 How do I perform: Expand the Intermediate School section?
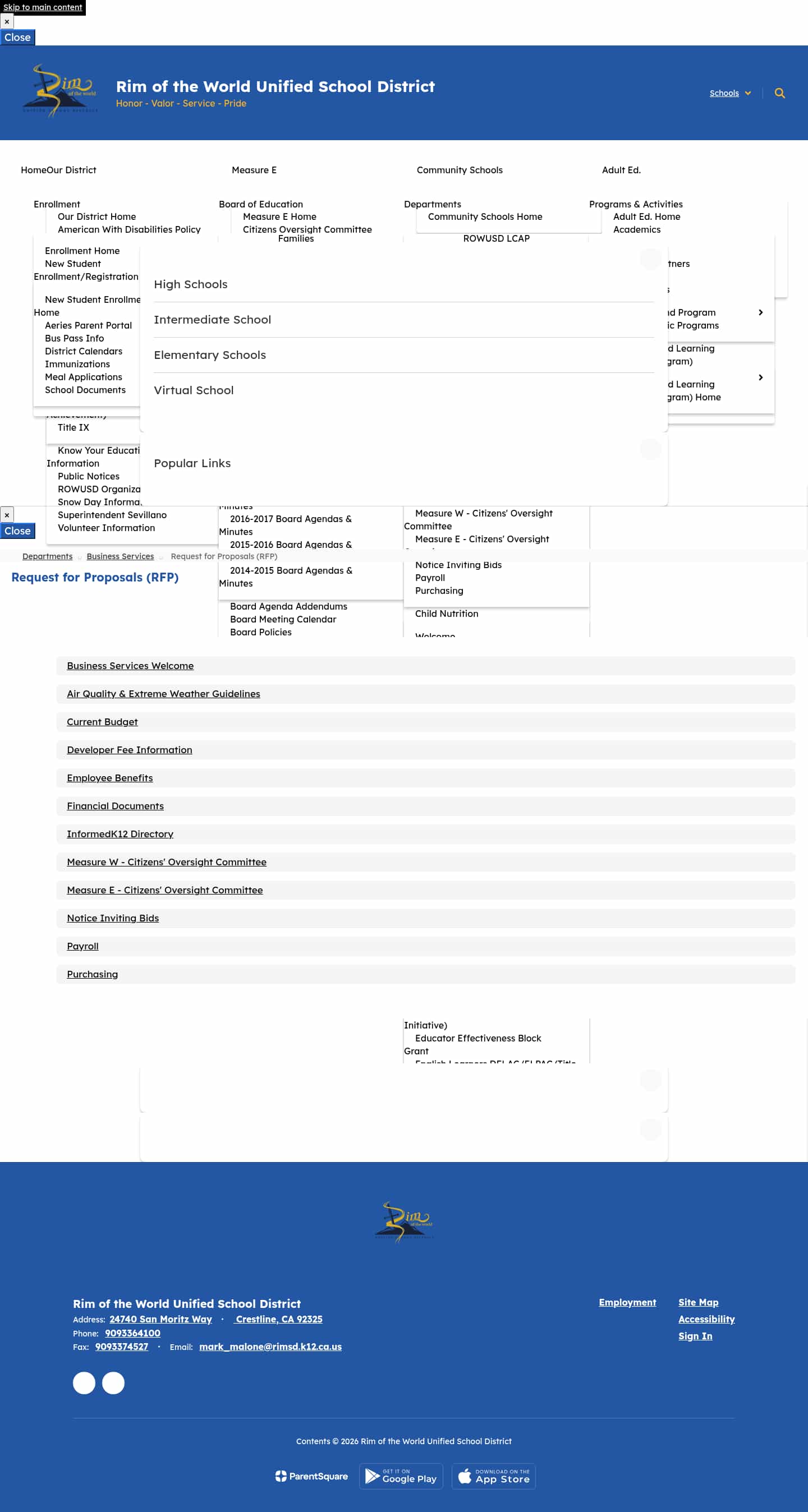[403, 319]
